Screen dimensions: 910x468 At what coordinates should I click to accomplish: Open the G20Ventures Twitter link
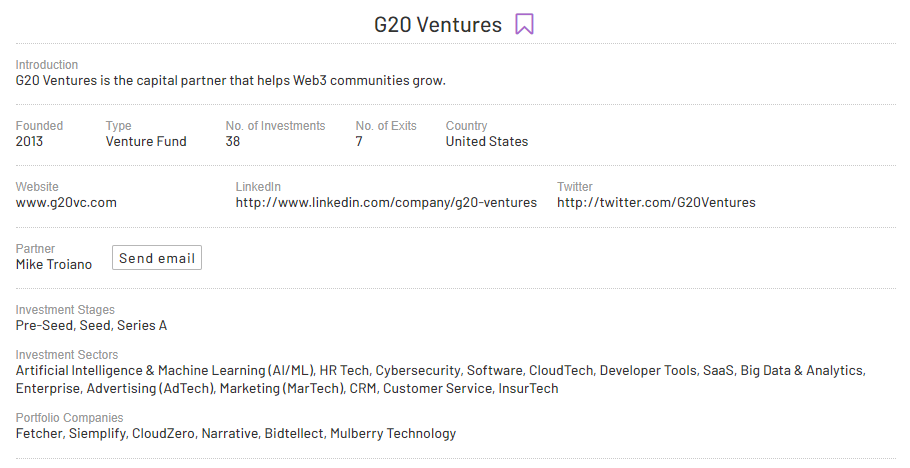click(x=656, y=203)
